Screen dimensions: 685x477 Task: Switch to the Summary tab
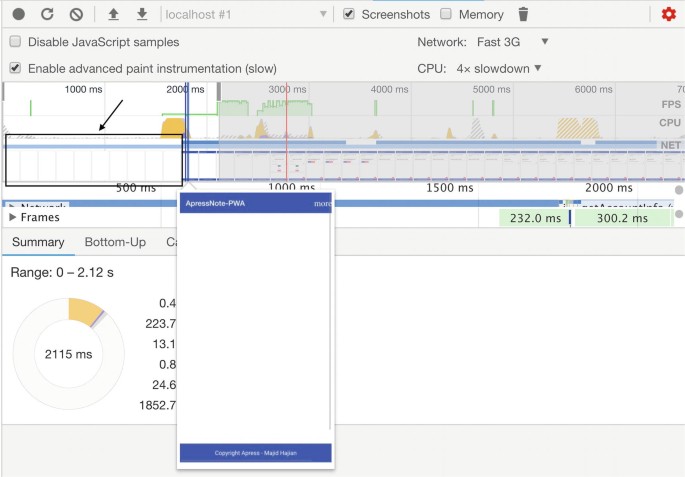(38, 242)
